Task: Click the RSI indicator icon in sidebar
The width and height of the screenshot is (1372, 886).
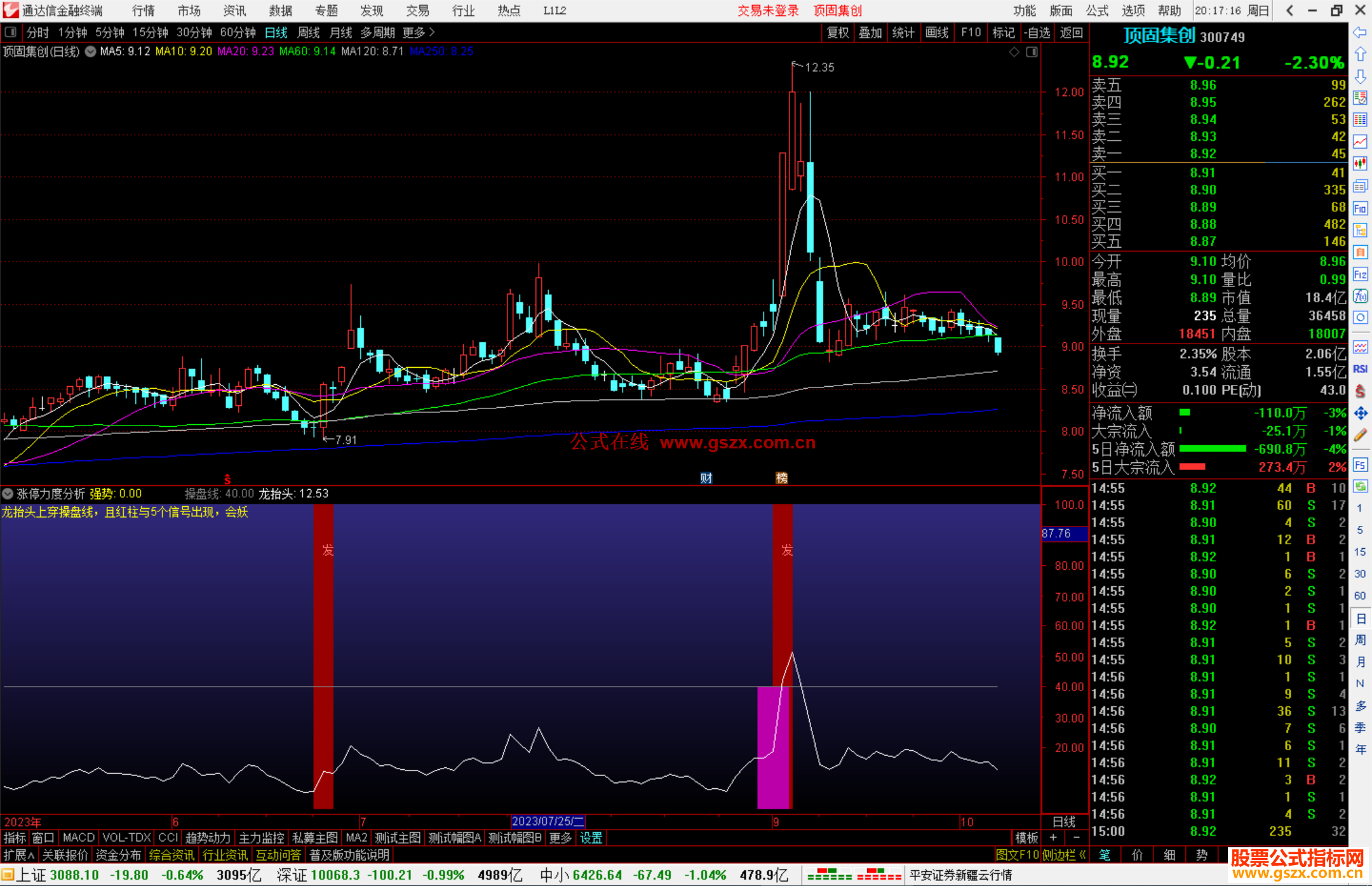Action: click(x=1360, y=369)
